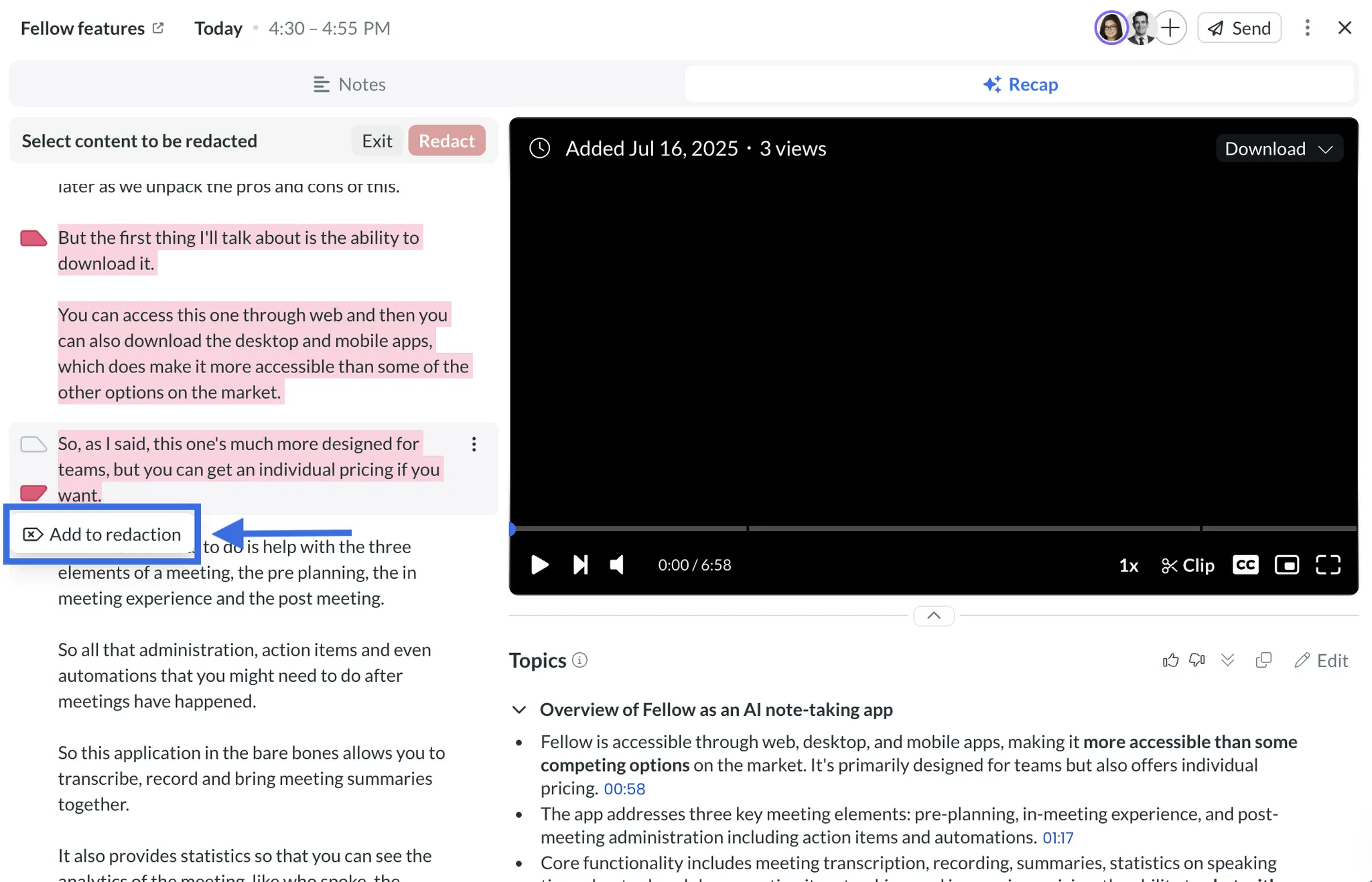Mute the video audio
1372x882 pixels.
617,565
